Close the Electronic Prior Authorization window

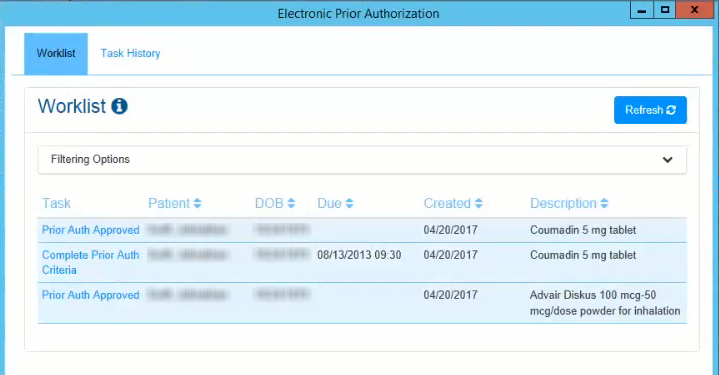(695, 10)
